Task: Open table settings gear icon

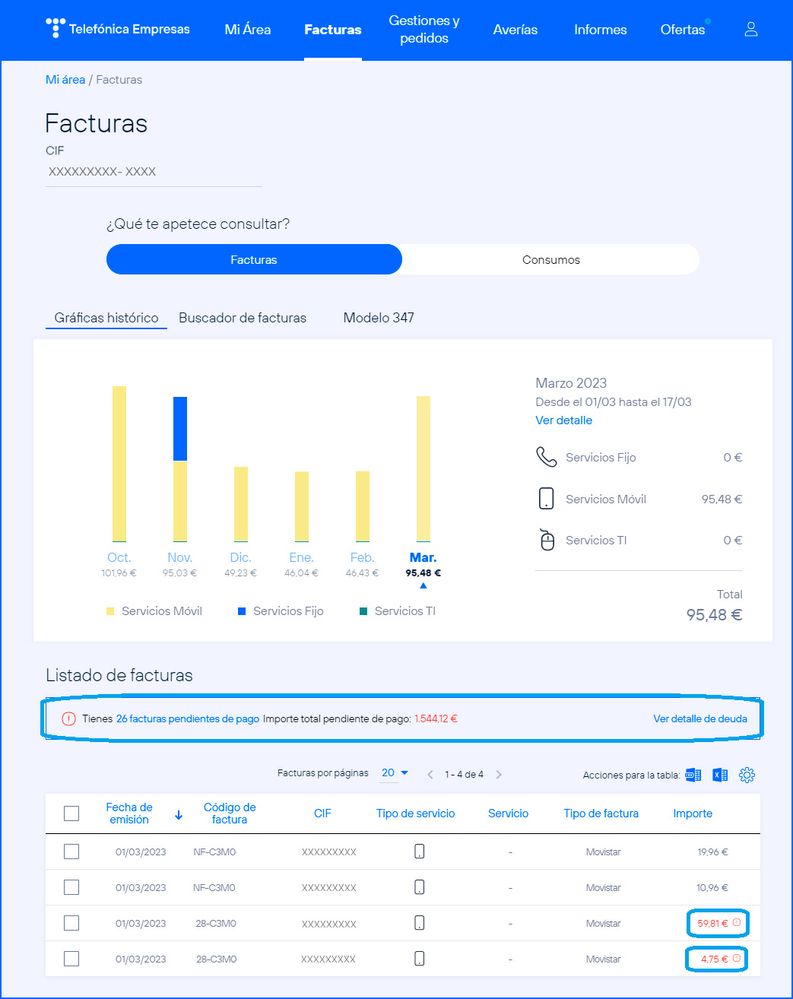Action: click(x=746, y=775)
